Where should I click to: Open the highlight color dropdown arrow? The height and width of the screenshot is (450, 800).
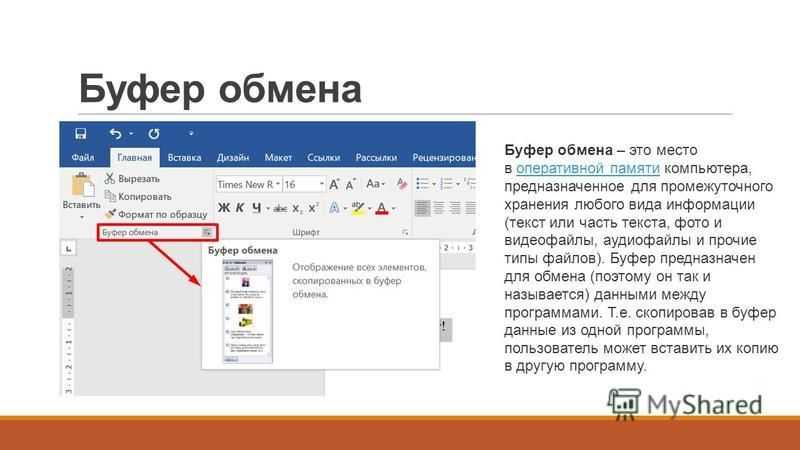tap(369, 208)
